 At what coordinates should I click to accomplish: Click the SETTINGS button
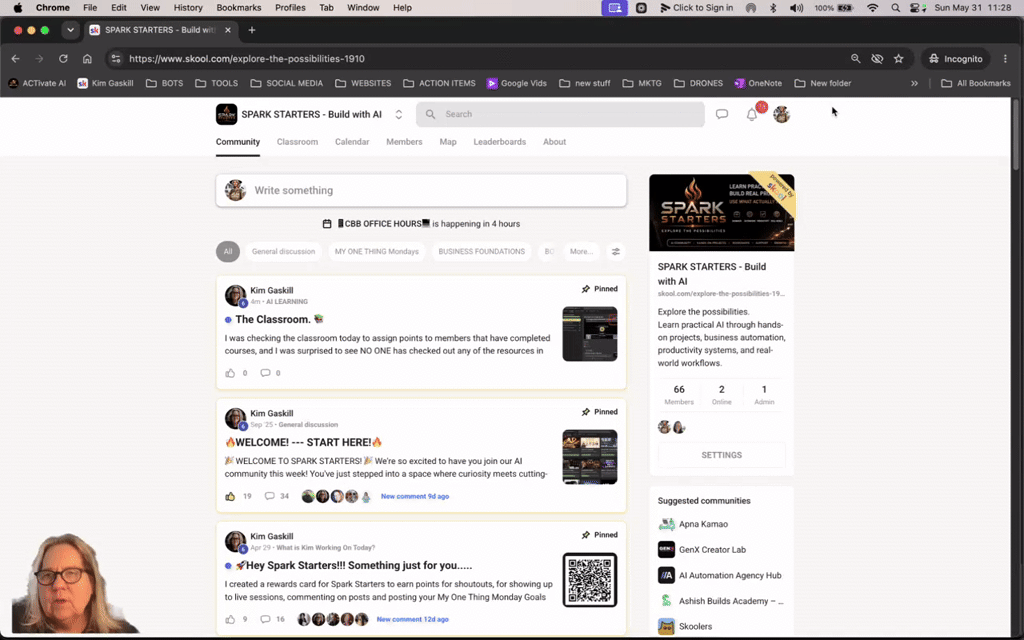coord(722,455)
